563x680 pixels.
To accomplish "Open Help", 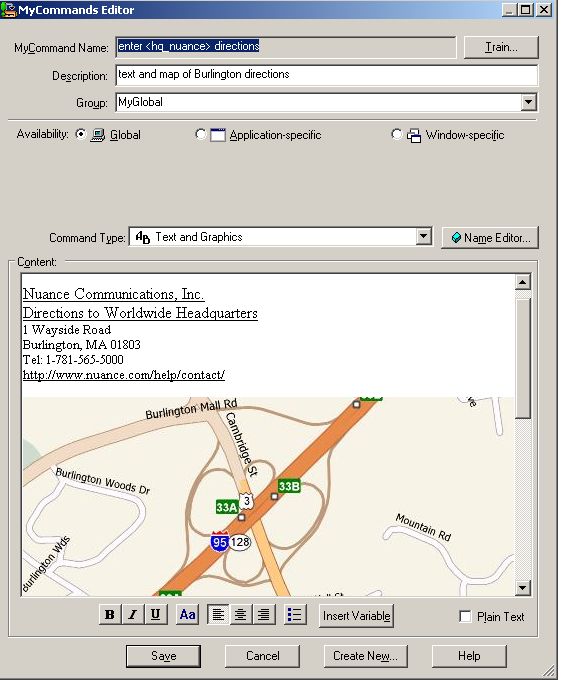I will 469,656.
